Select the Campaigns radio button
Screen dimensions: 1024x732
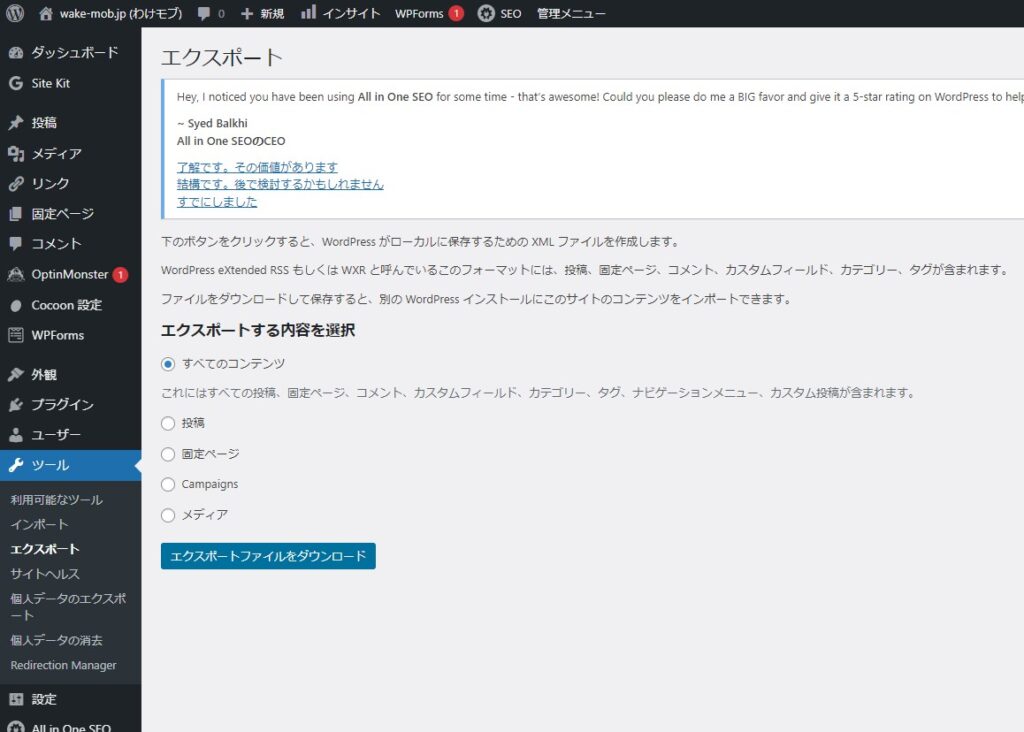pos(168,484)
